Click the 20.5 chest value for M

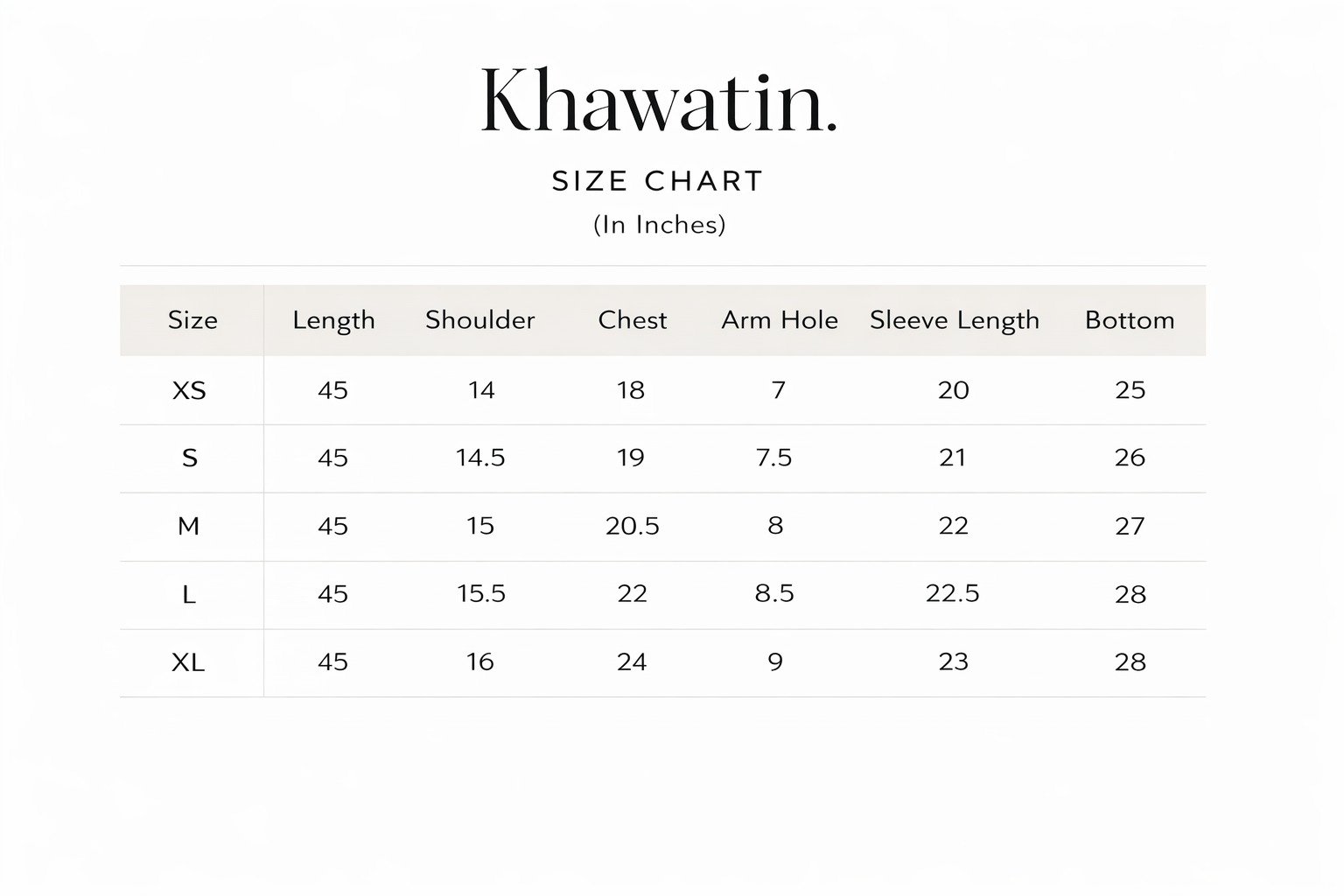pos(632,526)
